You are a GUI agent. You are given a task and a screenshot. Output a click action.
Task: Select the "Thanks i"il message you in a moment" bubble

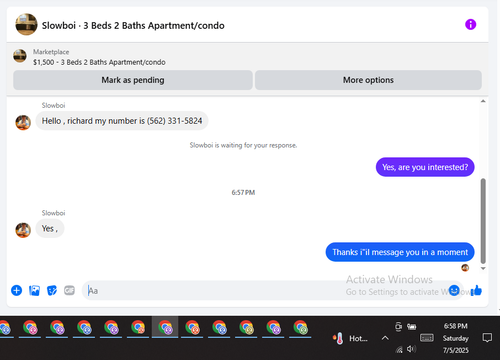pos(400,252)
